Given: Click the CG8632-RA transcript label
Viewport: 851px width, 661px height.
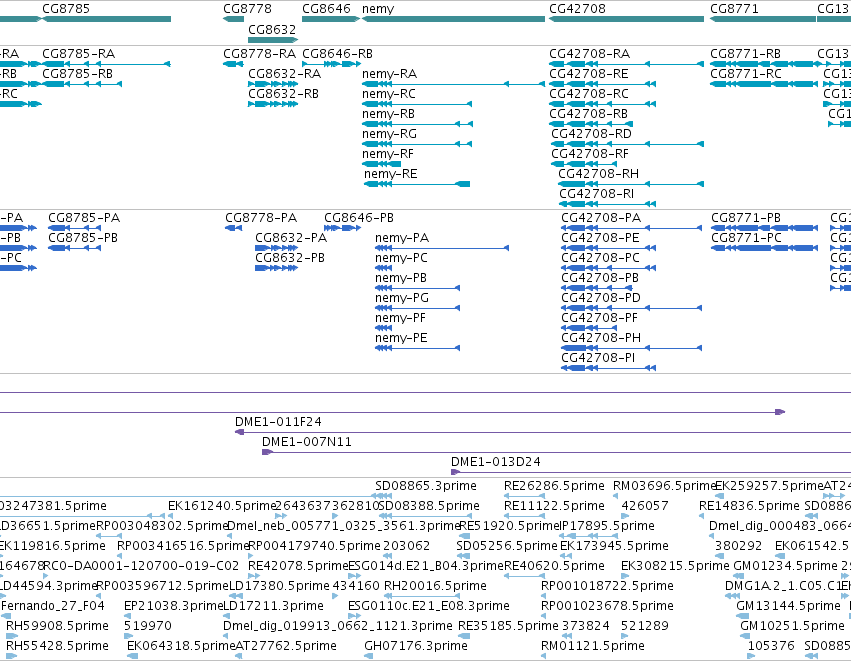Looking at the screenshot, I should pos(284,74).
